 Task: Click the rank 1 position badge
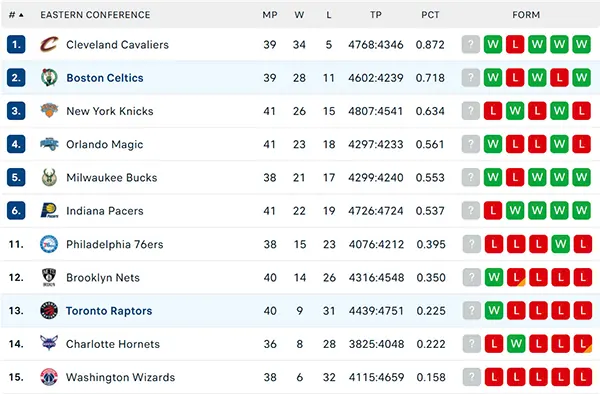pyautogui.click(x=16, y=44)
